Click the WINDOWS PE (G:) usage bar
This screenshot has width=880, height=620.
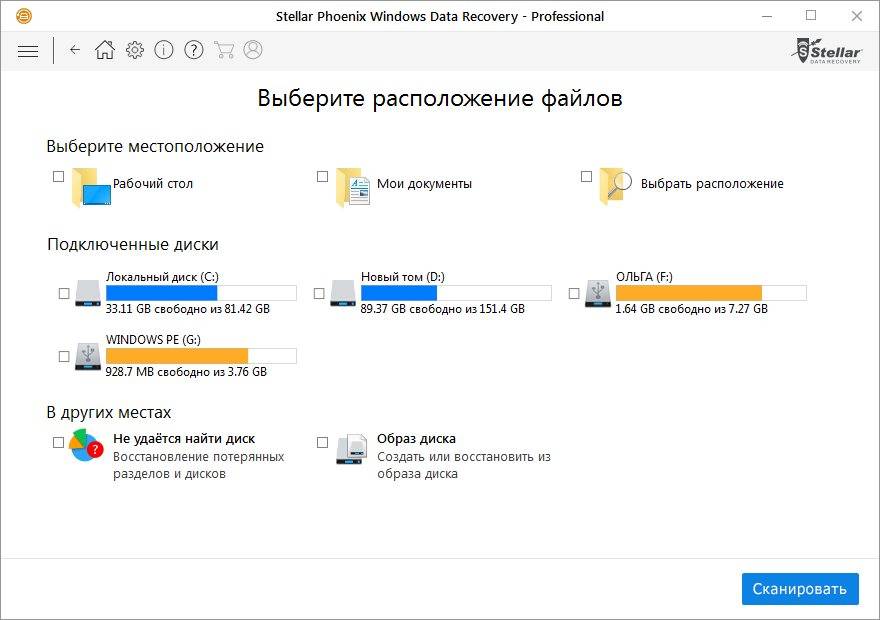click(x=201, y=356)
